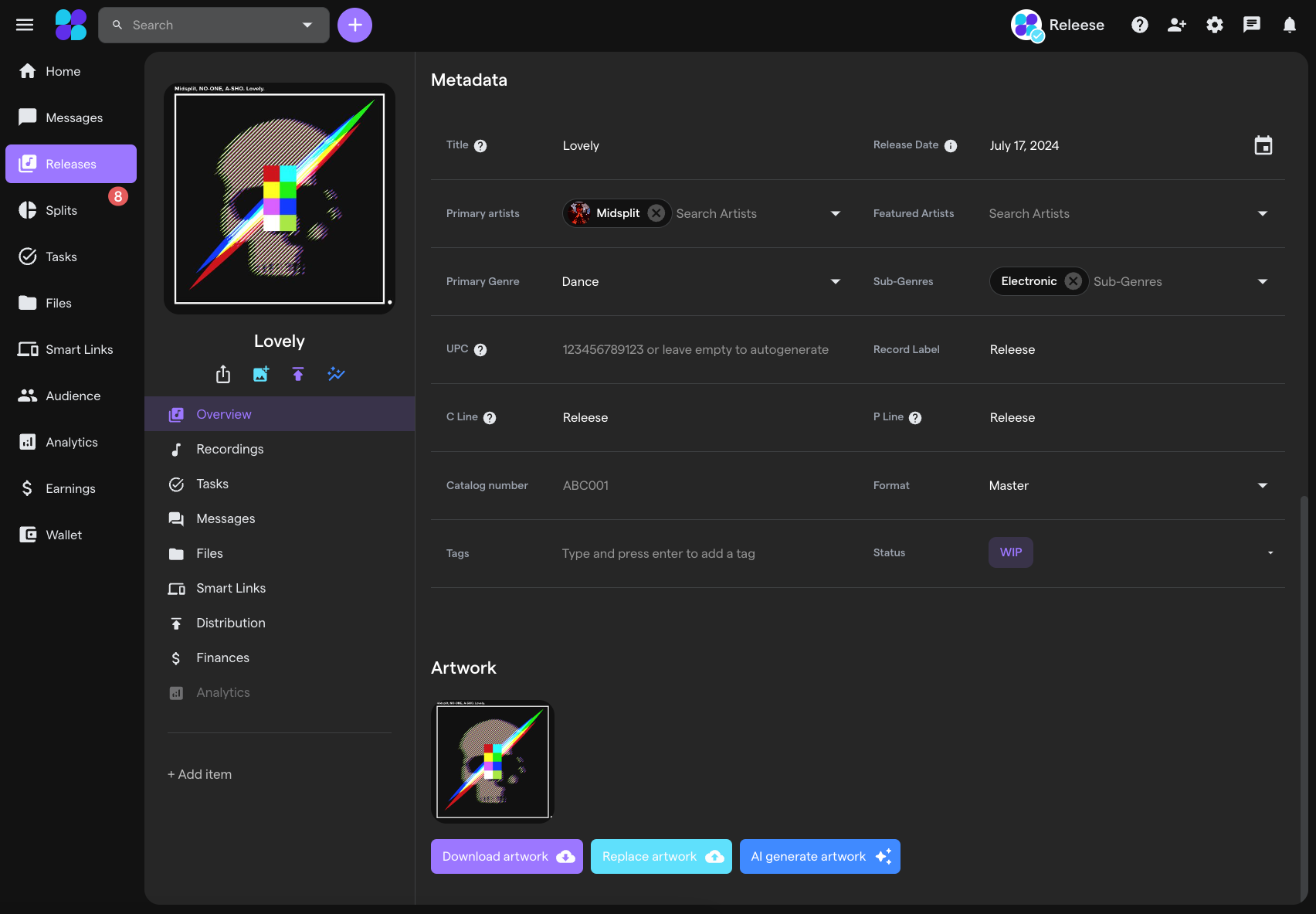
Task: Expand the search bar dropdown arrow
Action: 307,25
